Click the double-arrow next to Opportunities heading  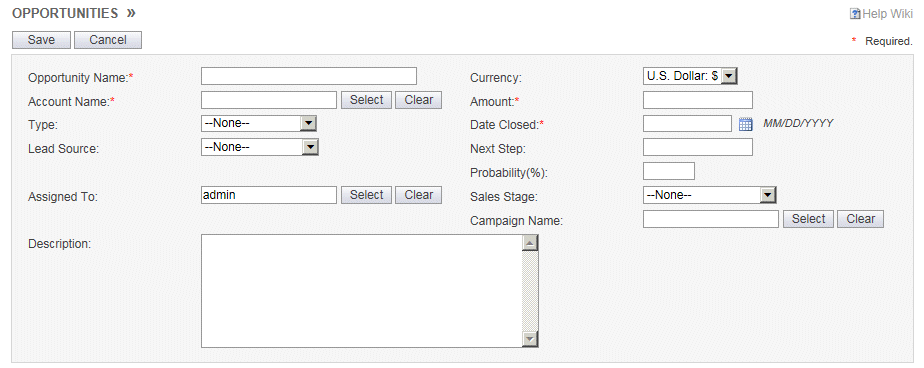(130, 13)
